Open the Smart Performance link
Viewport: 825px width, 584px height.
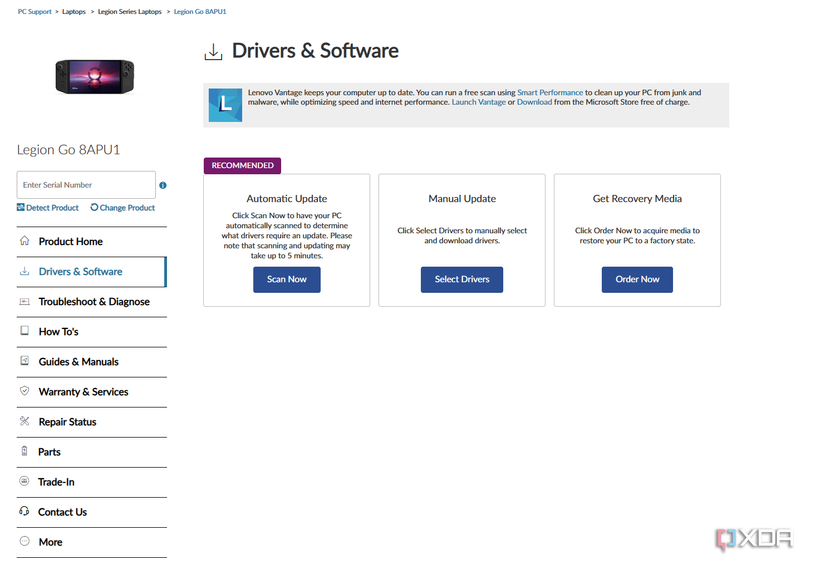(549, 92)
